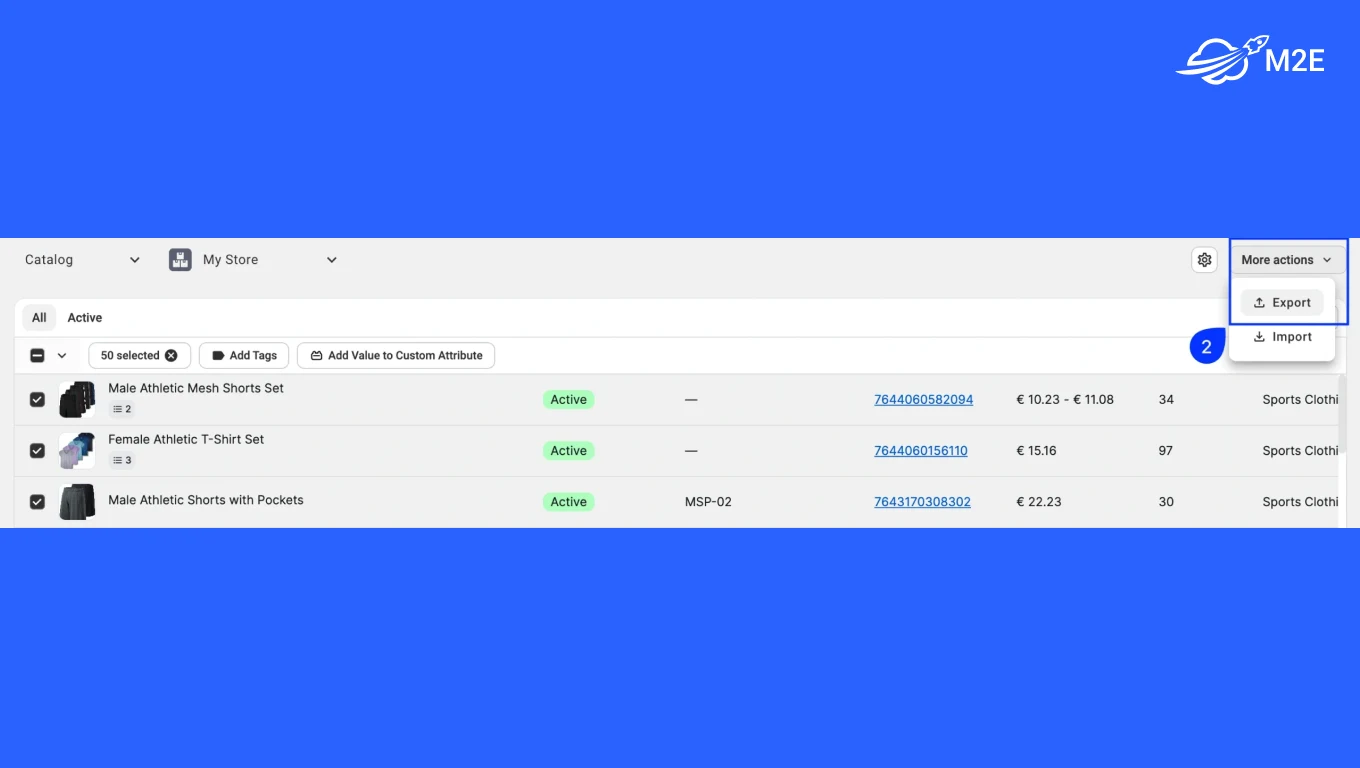Viewport: 1360px width, 768px height.
Task: Switch to the Active tab
Action: coord(85,318)
